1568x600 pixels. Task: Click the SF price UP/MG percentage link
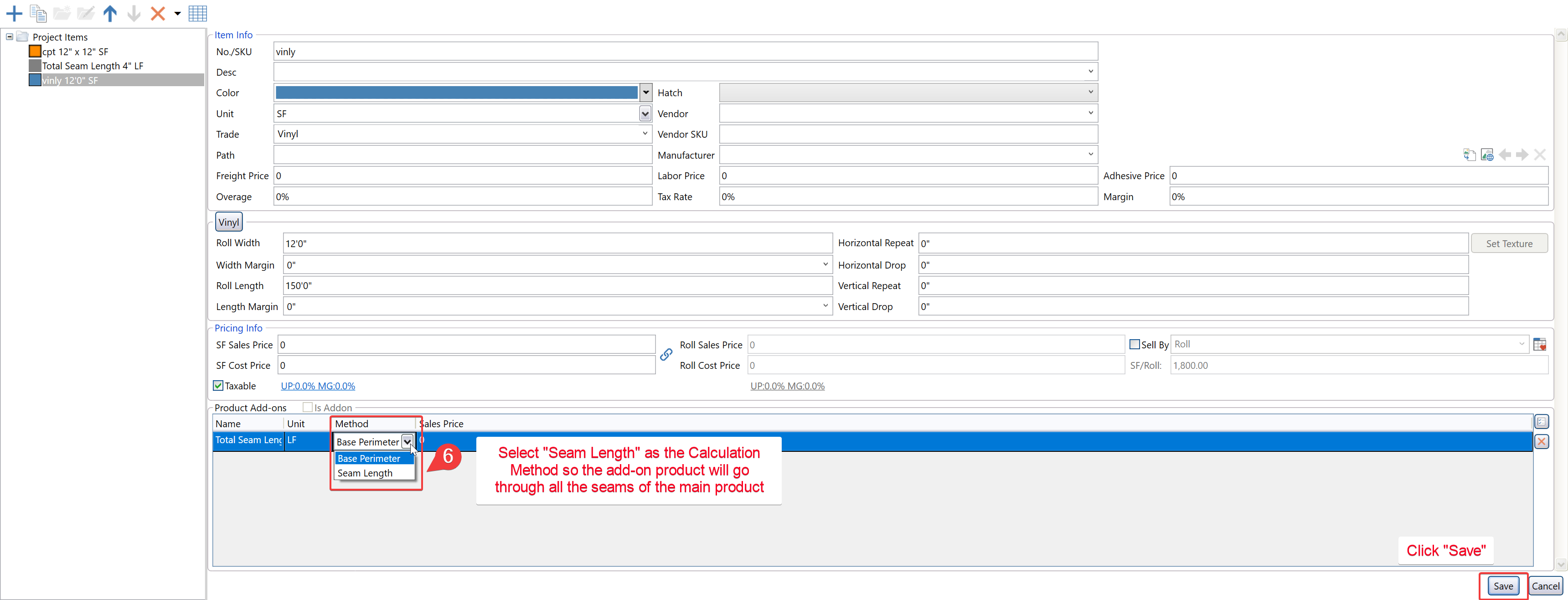coord(318,386)
